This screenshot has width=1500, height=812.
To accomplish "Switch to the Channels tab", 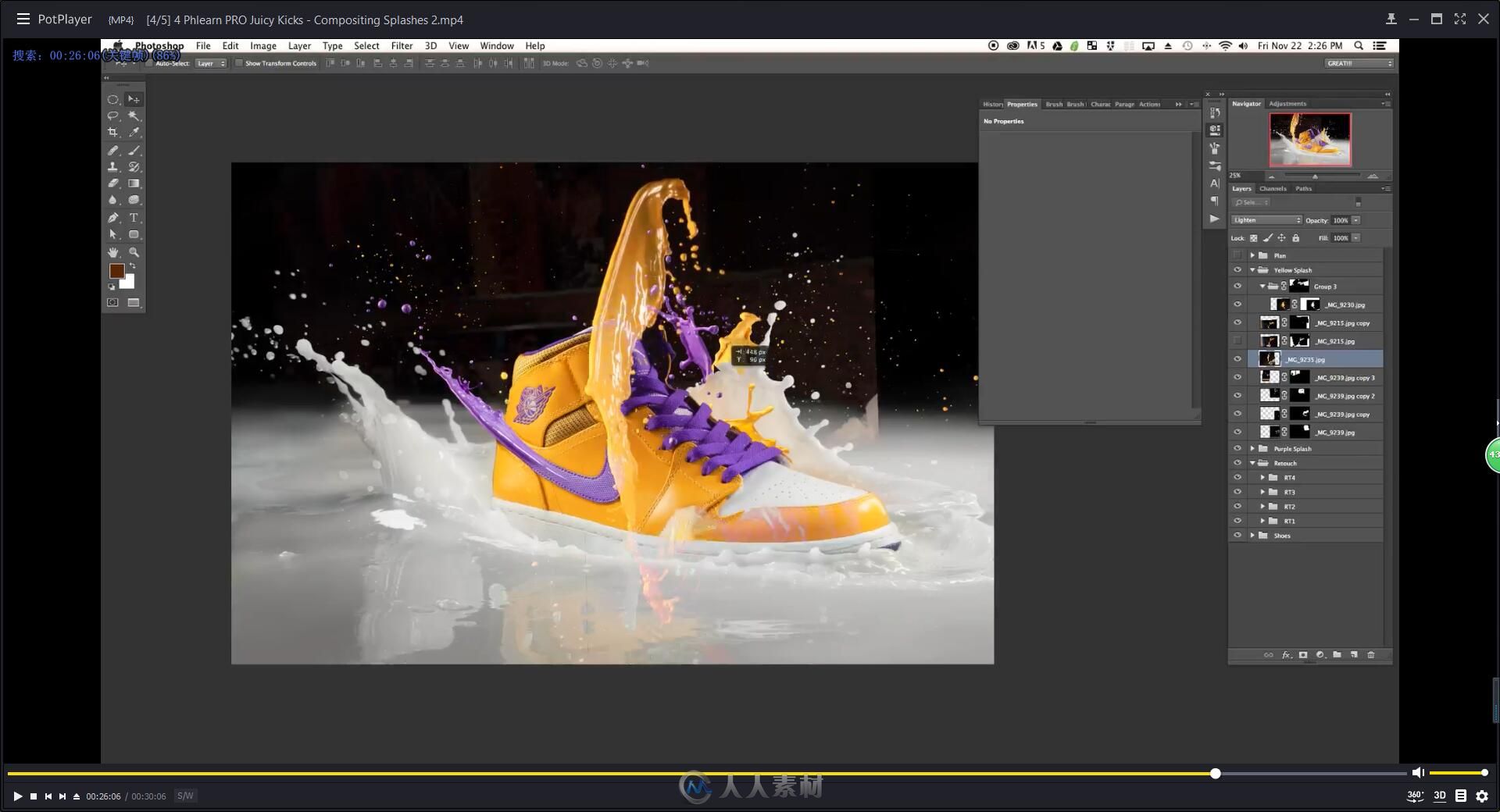I will [x=1273, y=189].
